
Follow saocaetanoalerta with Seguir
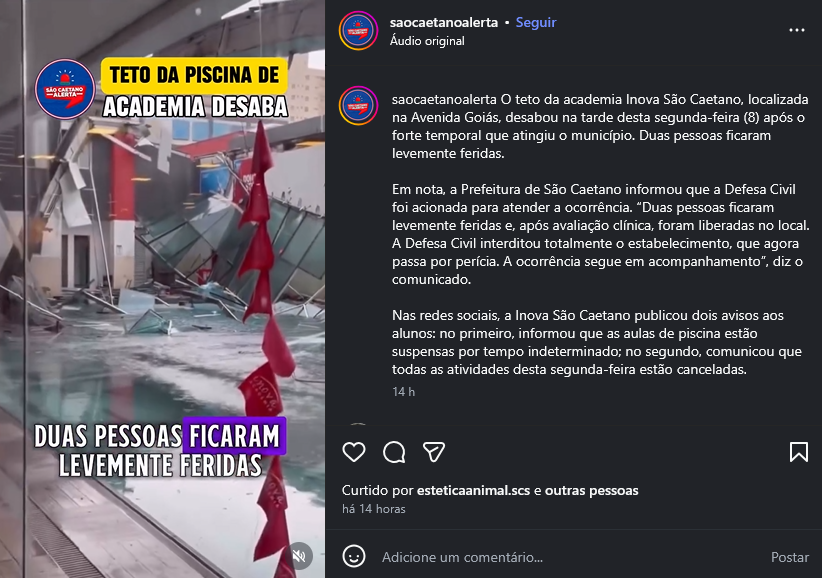point(536,23)
